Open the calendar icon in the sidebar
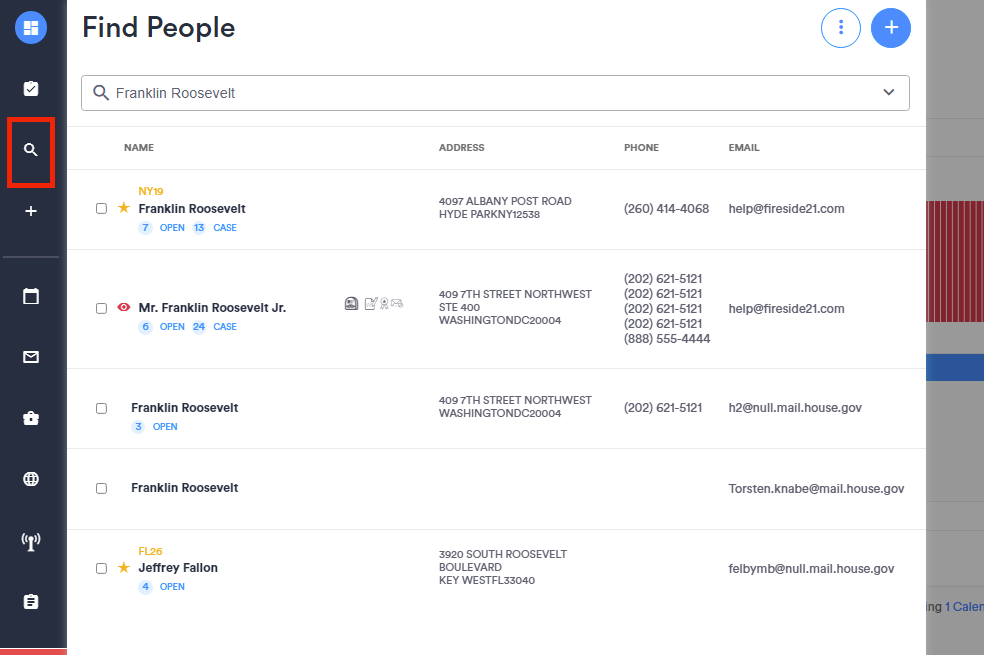This screenshot has width=984, height=655. pos(31,295)
